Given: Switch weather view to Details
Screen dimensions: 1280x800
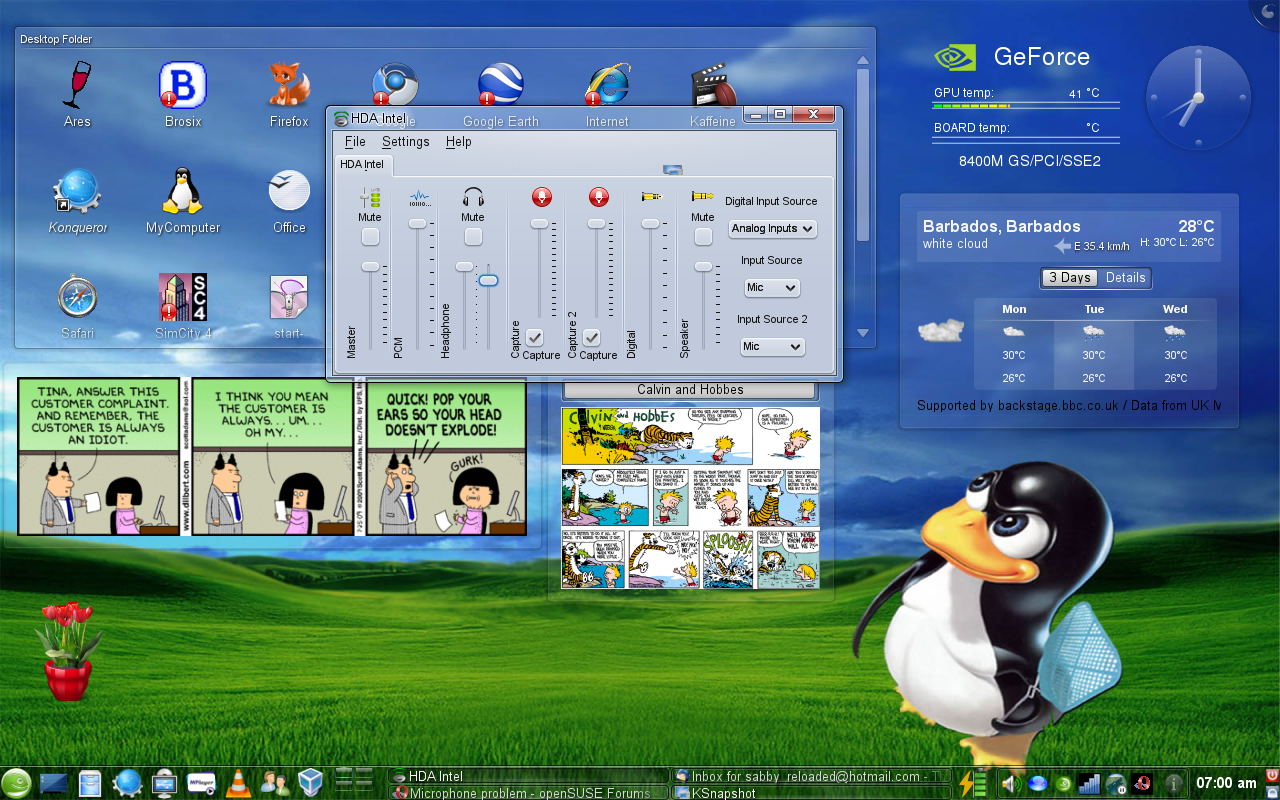Looking at the screenshot, I should 1125,278.
